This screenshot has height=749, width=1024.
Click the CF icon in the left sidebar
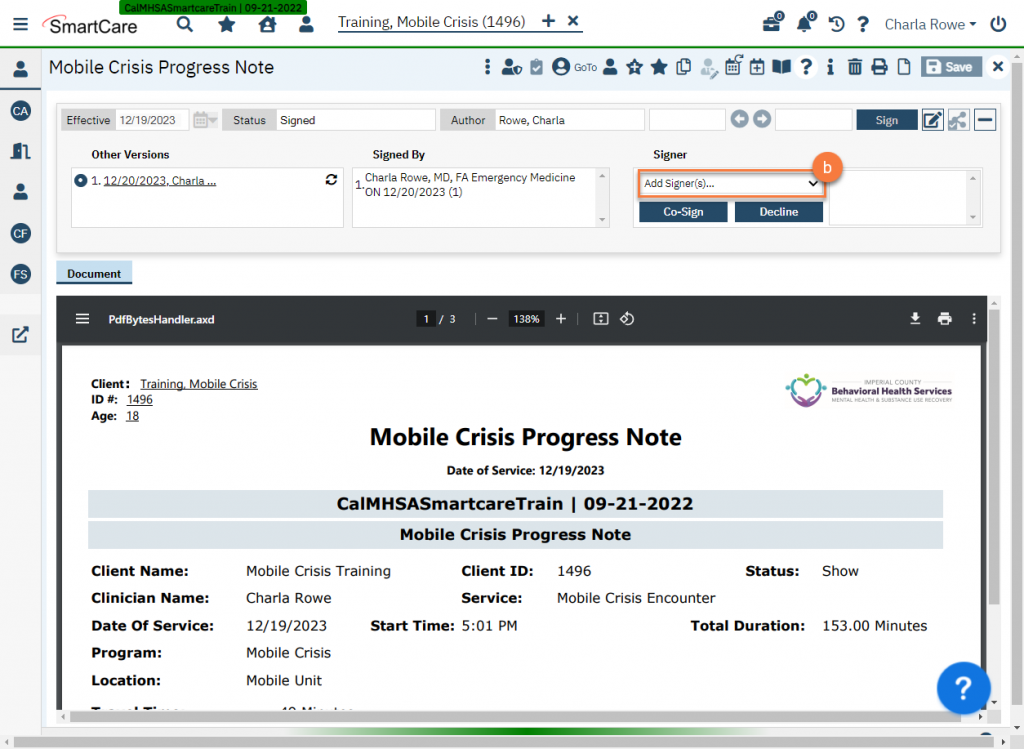click(x=21, y=233)
